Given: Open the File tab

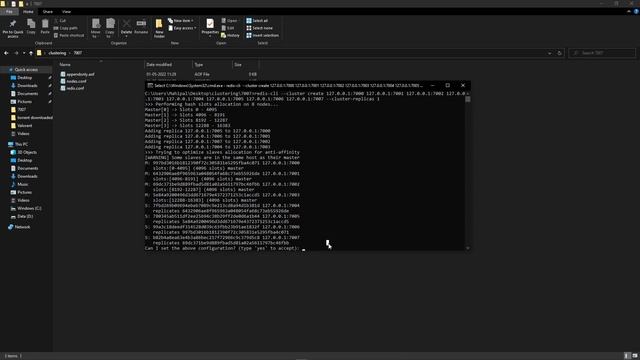Looking at the screenshot, I should 9,12.
